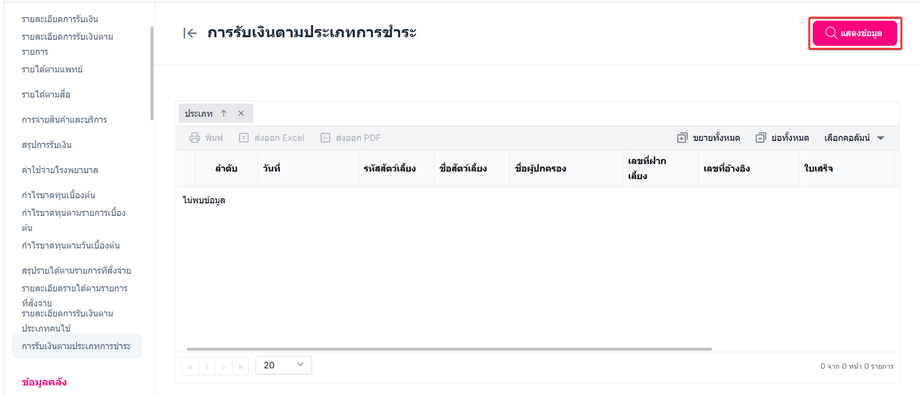Go to first page pager button

click(x=190, y=366)
